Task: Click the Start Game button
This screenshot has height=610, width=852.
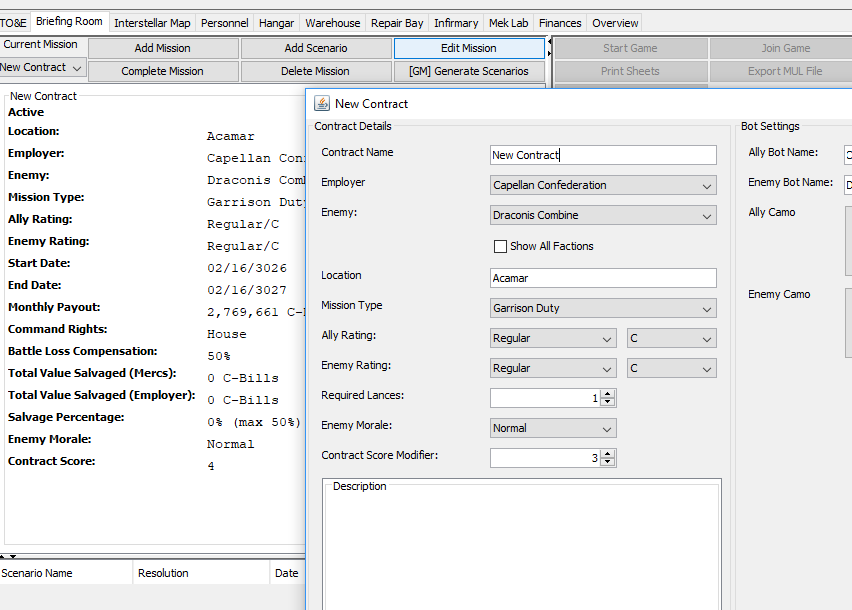Action: coord(630,48)
